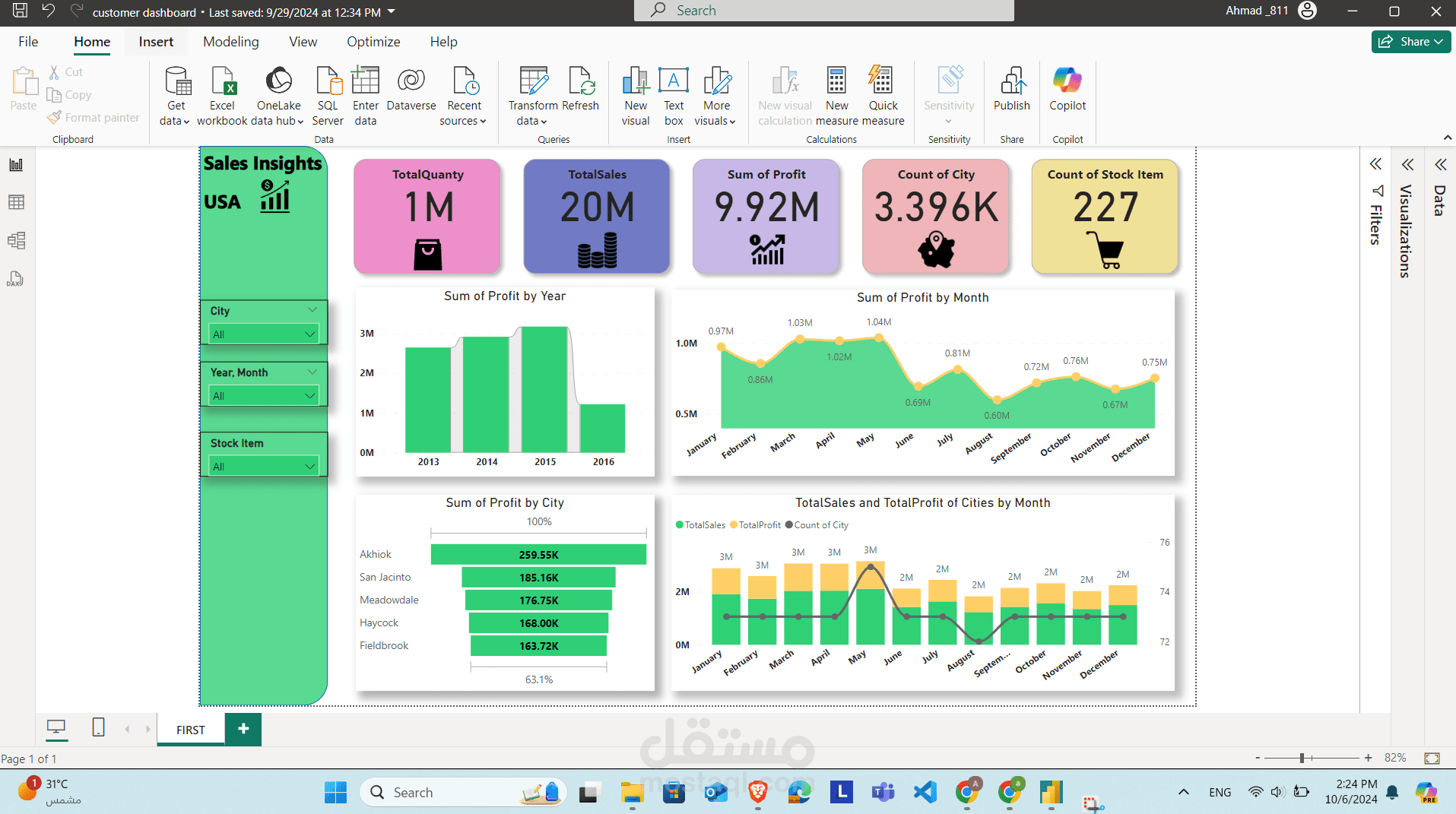Click zoom out minus button
Screen dimensions: 1456x814
pos(1258,758)
